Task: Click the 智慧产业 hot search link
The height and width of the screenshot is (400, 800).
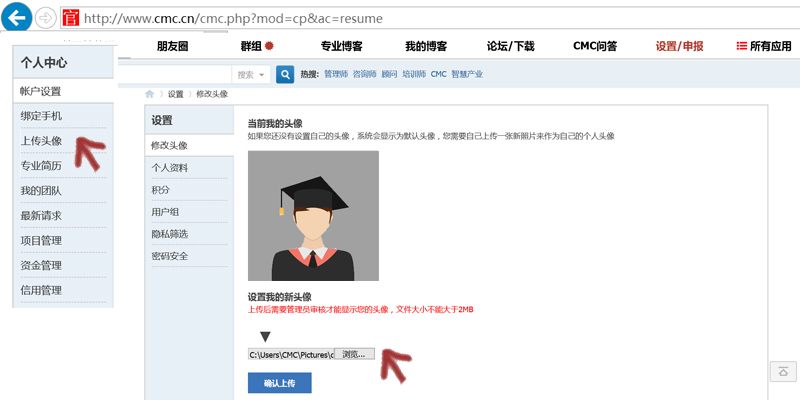Action: click(467, 74)
